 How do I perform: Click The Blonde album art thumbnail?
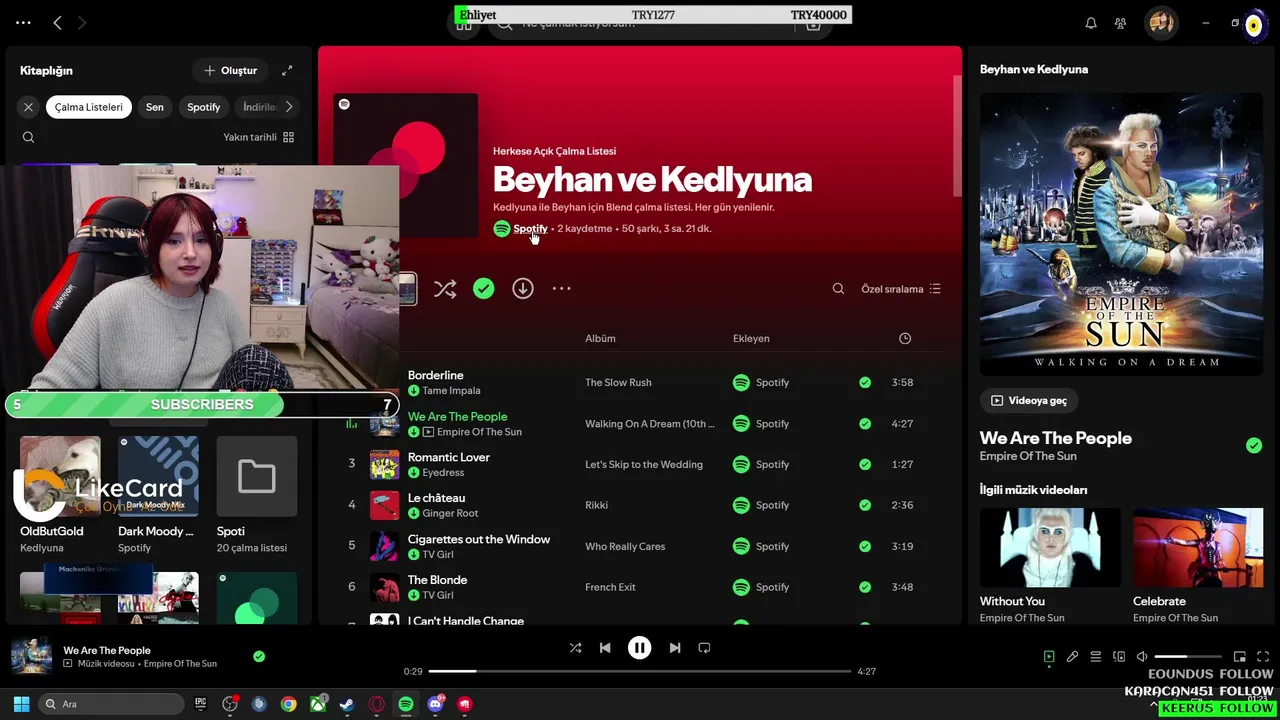(x=385, y=587)
